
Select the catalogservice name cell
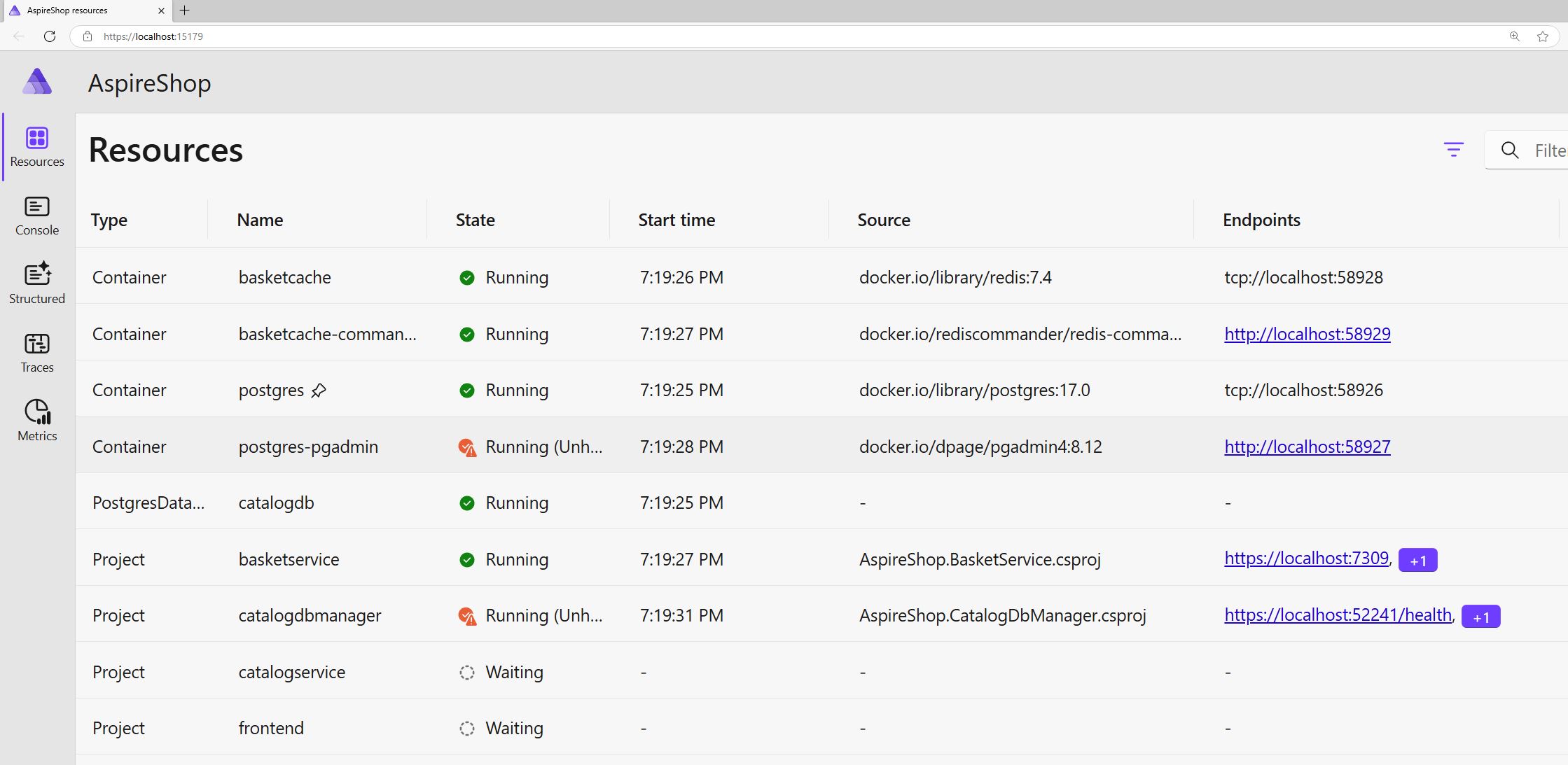[x=291, y=672]
